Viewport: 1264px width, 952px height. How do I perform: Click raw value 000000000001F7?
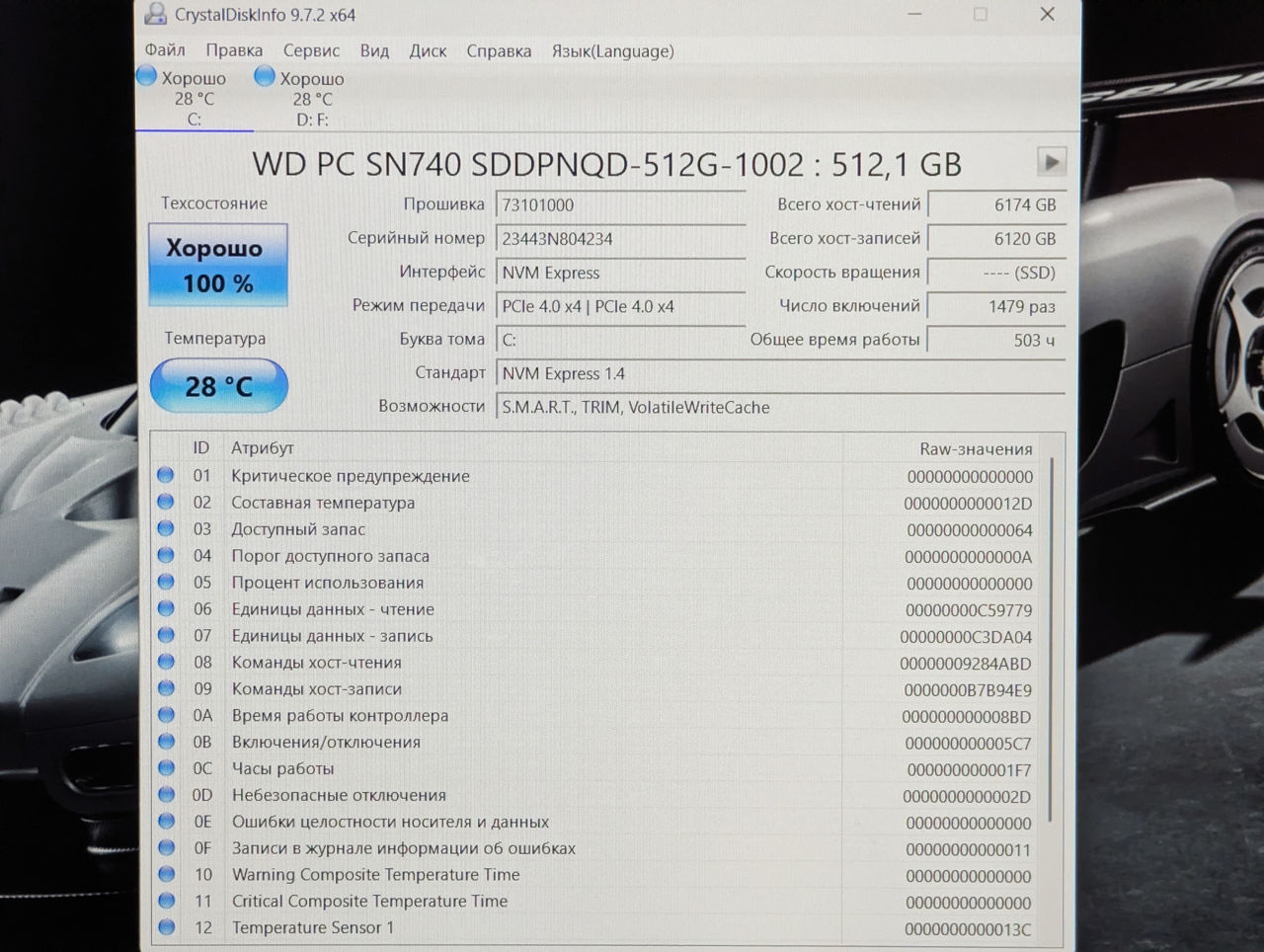969,770
